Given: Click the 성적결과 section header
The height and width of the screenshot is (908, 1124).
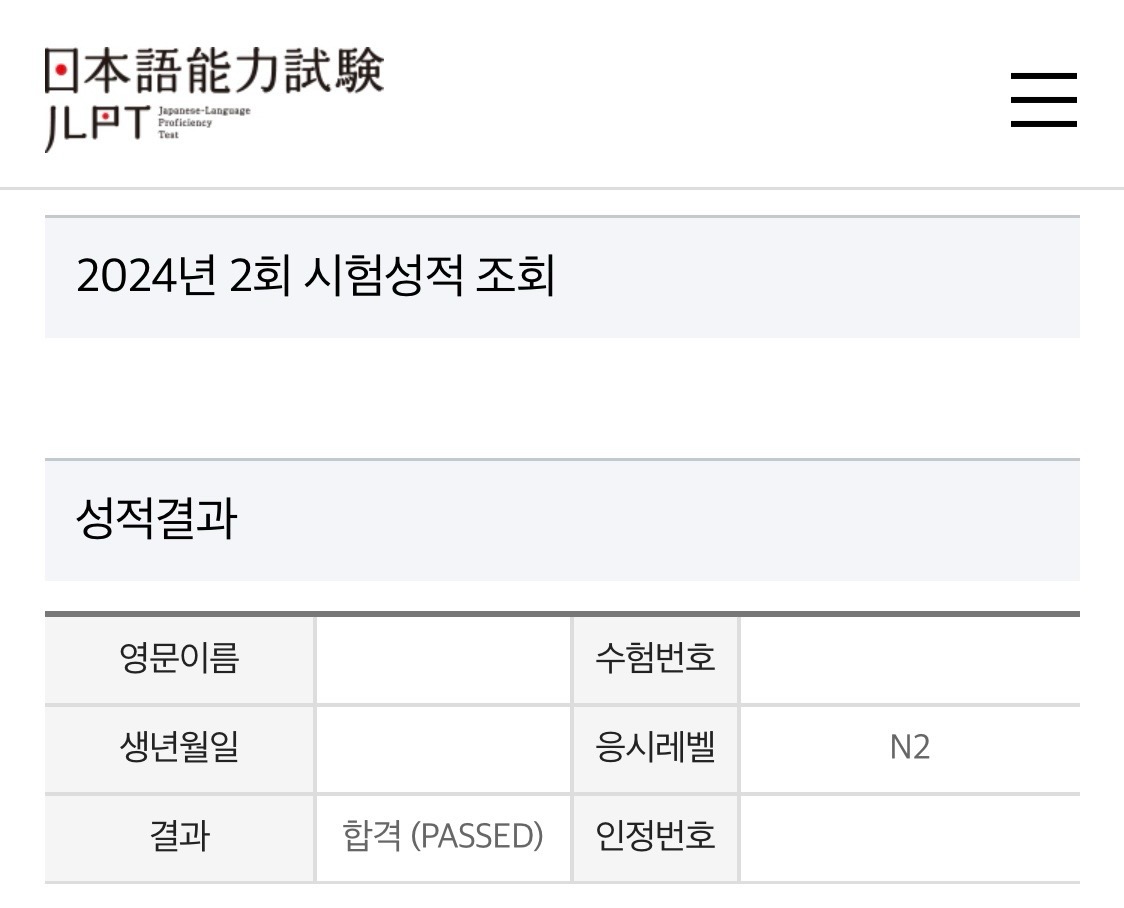Looking at the screenshot, I should [156, 520].
